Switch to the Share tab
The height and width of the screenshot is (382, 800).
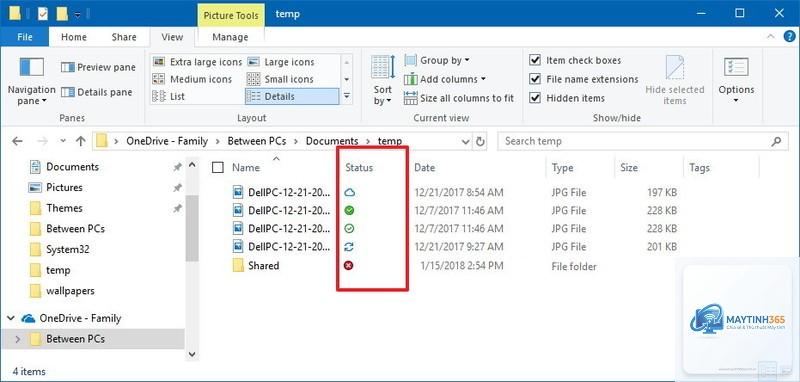click(x=124, y=37)
